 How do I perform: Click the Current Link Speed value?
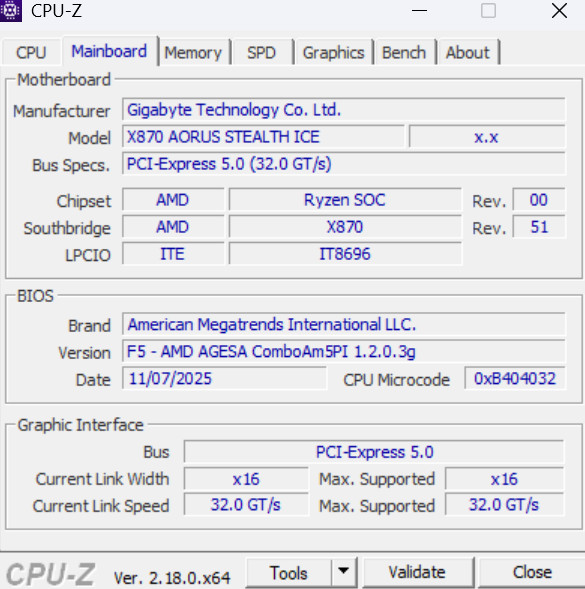[246, 505]
